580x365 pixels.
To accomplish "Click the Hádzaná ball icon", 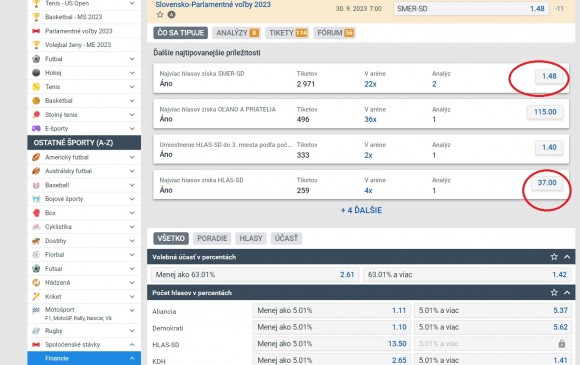I will [36, 283].
